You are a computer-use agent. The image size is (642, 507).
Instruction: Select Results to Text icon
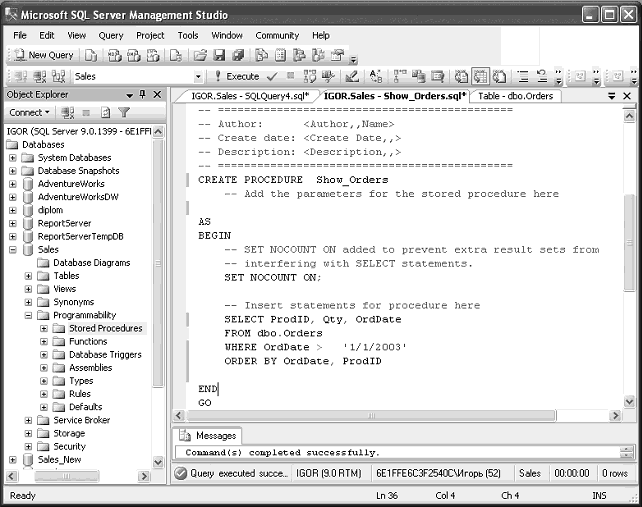tap(461, 77)
